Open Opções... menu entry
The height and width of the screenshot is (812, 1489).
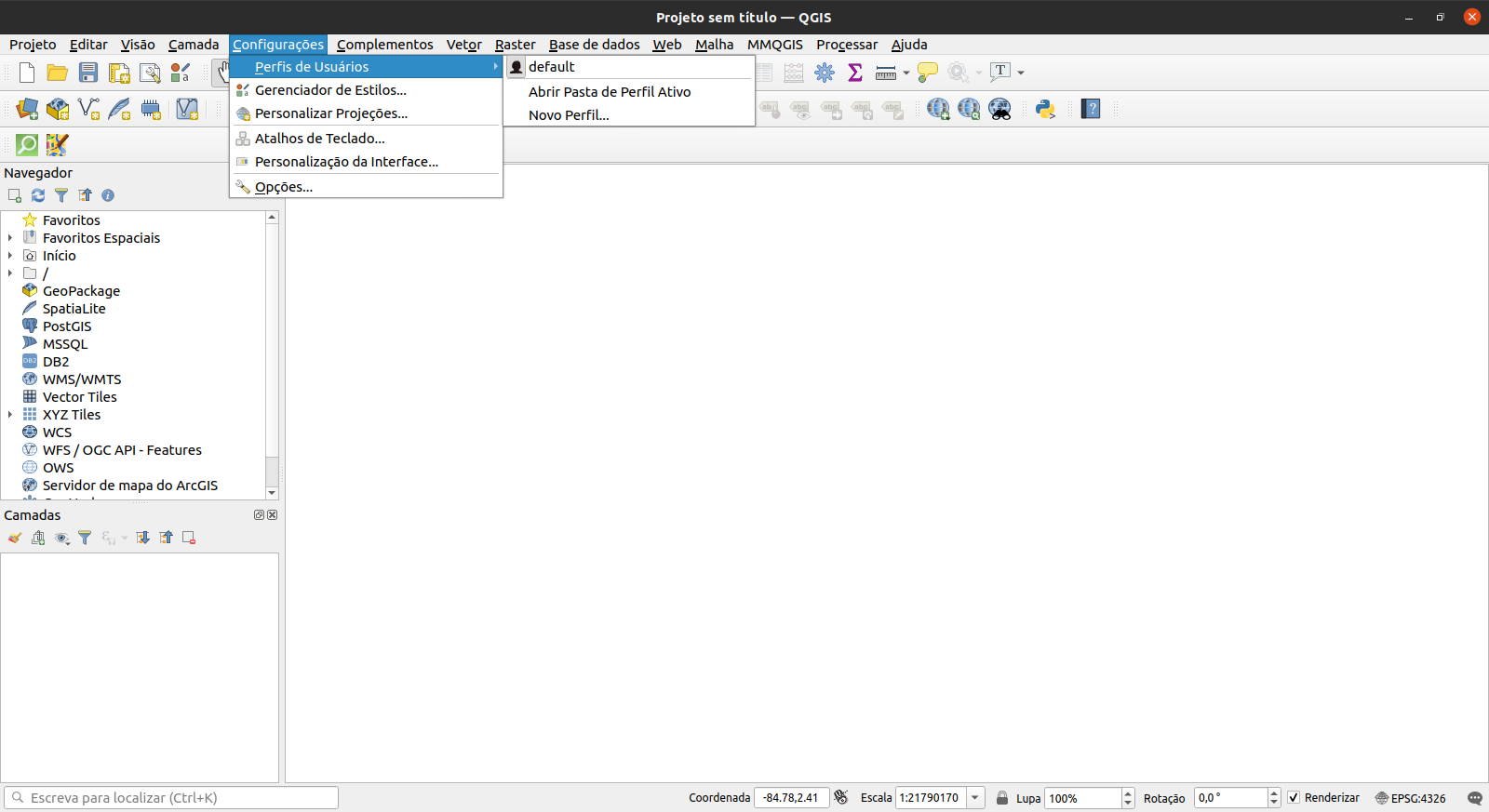[x=366, y=187]
